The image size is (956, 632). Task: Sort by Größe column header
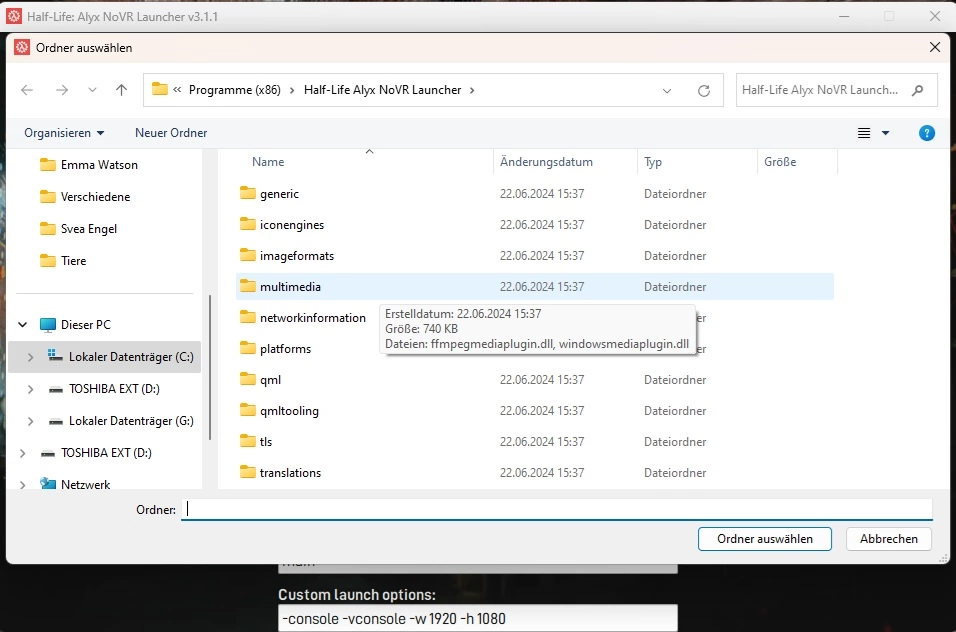tap(780, 162)
